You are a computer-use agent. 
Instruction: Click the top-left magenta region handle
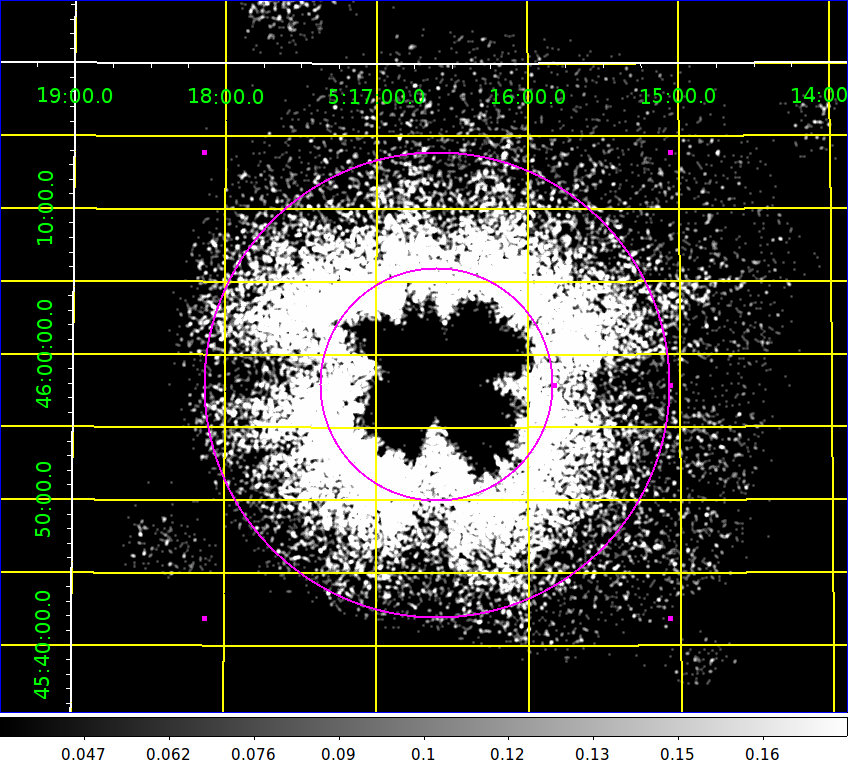204,153
